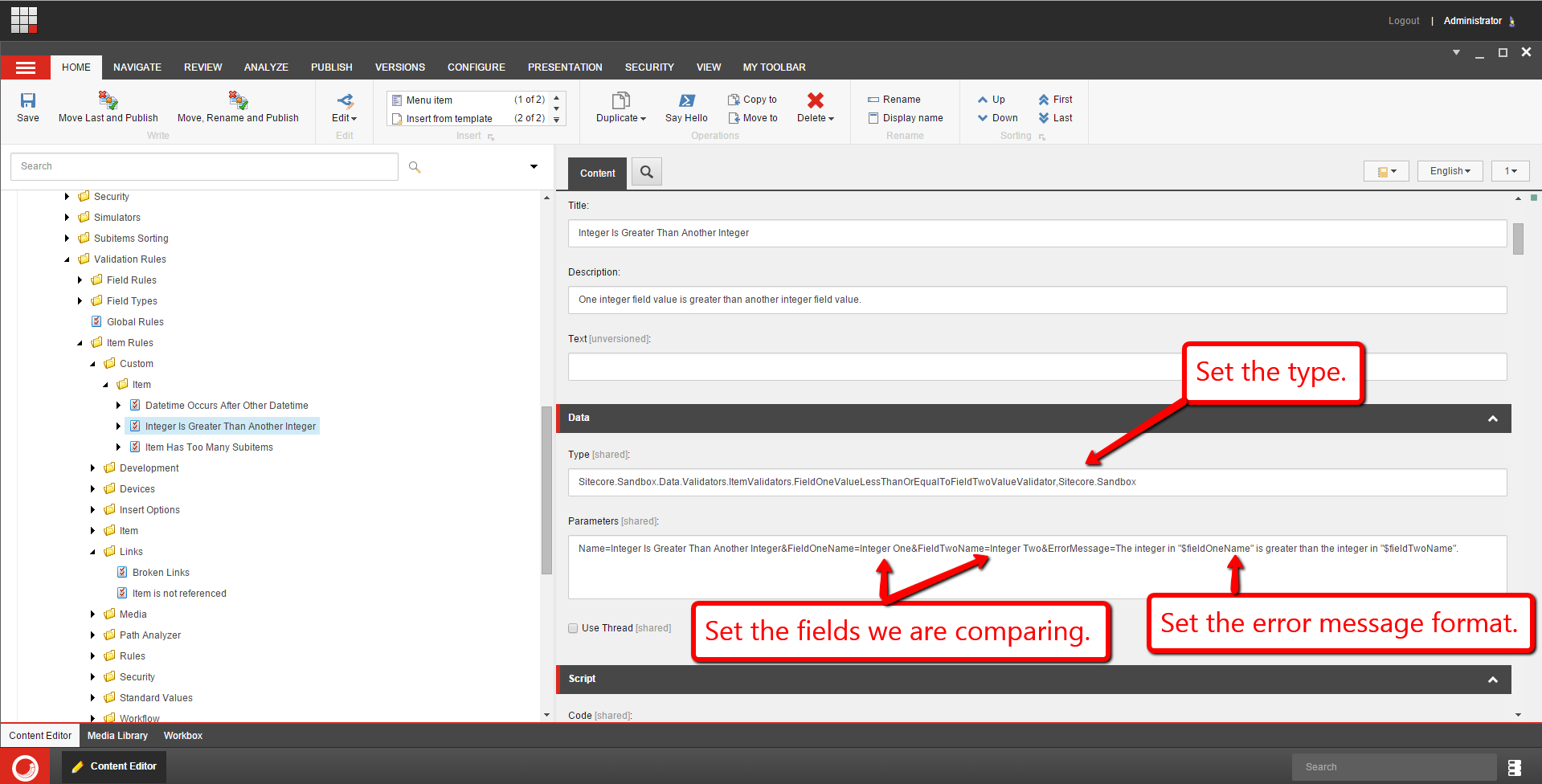Switch to the Media Library tab
The image size is (1542, 784).
click(117, 736)
